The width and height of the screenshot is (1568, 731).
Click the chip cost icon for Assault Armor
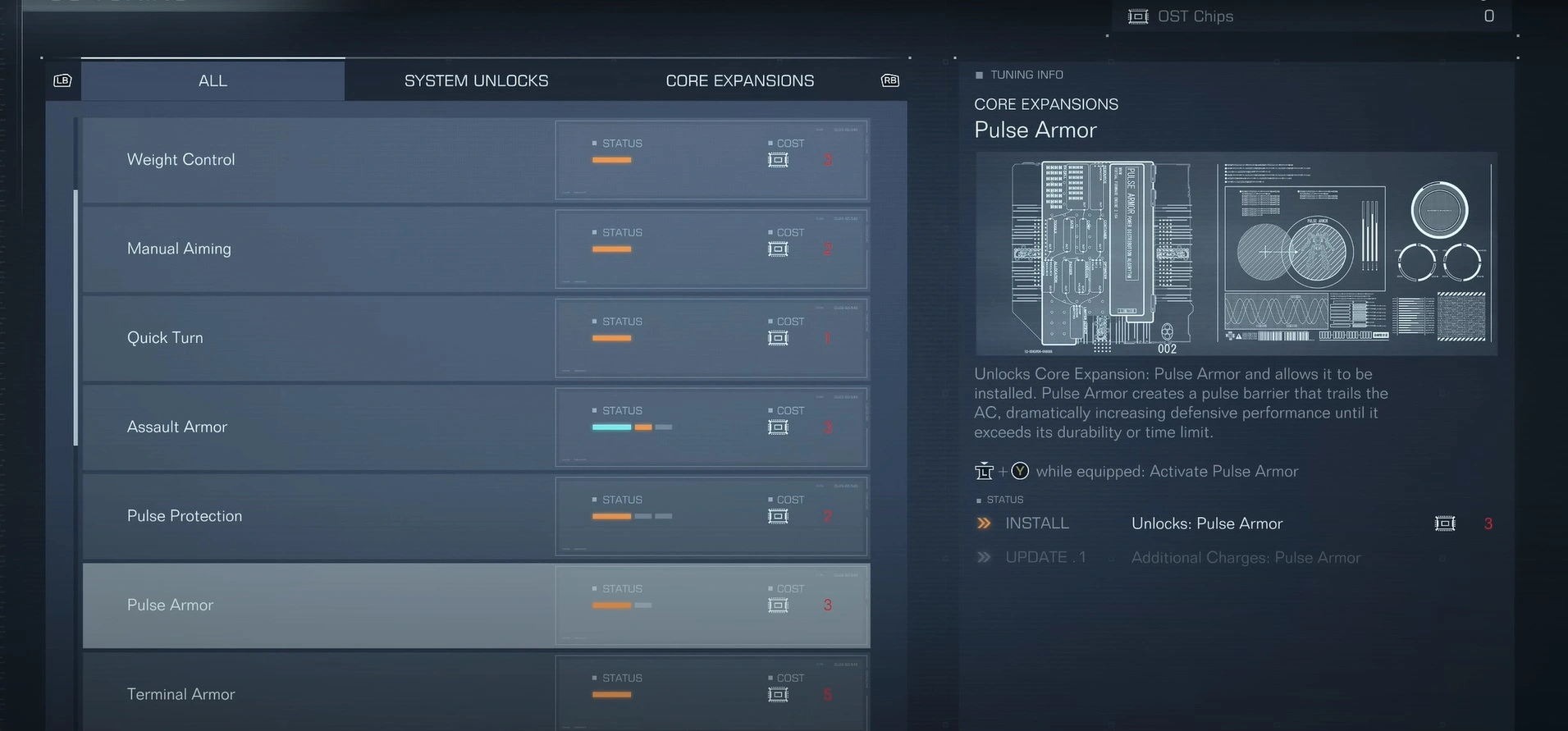click(778, 427)
